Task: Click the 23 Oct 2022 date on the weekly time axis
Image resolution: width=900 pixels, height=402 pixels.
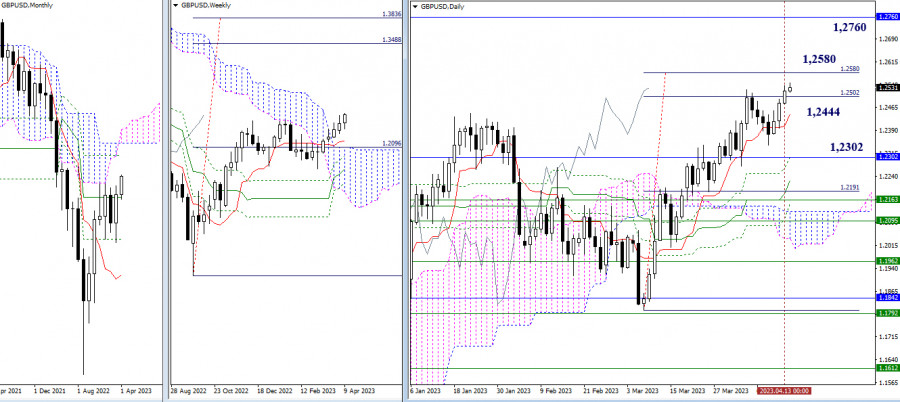Action: [x=230, y=391]
